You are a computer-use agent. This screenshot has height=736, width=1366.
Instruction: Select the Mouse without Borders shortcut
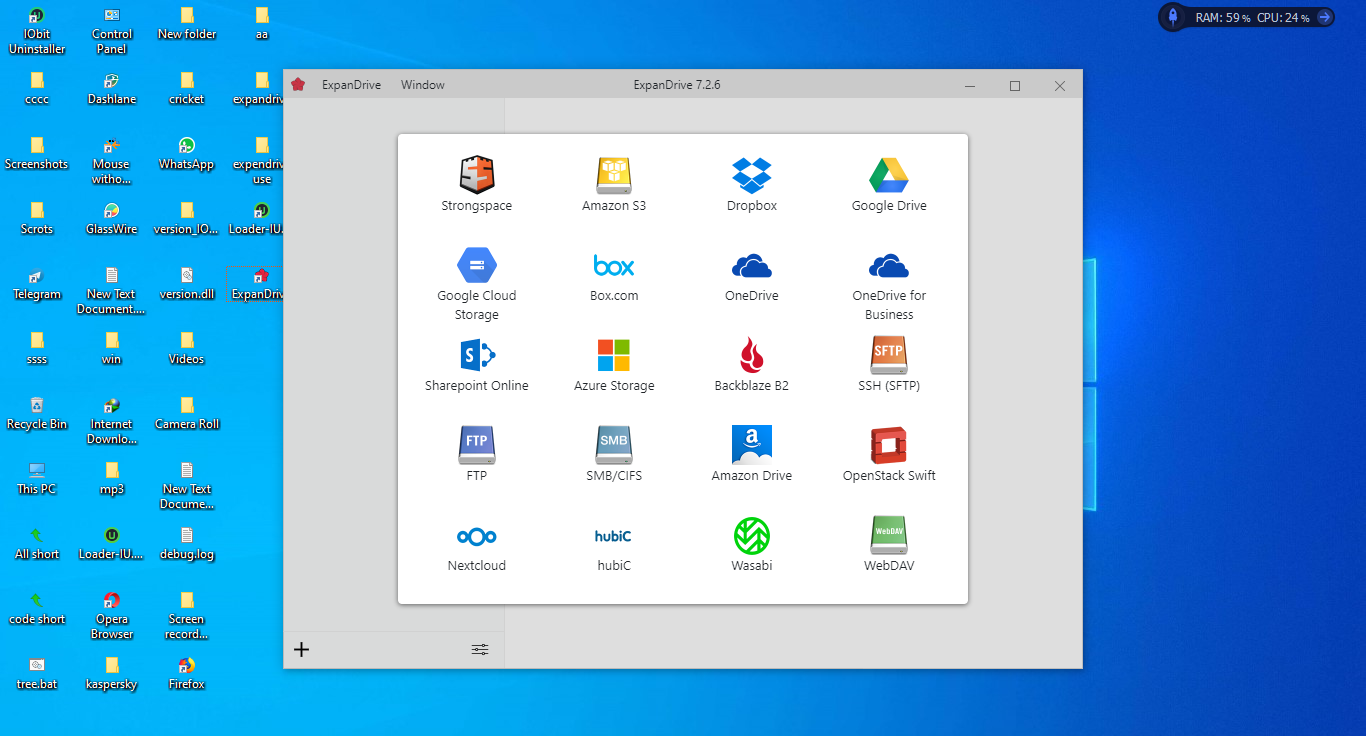pos(112,160)
